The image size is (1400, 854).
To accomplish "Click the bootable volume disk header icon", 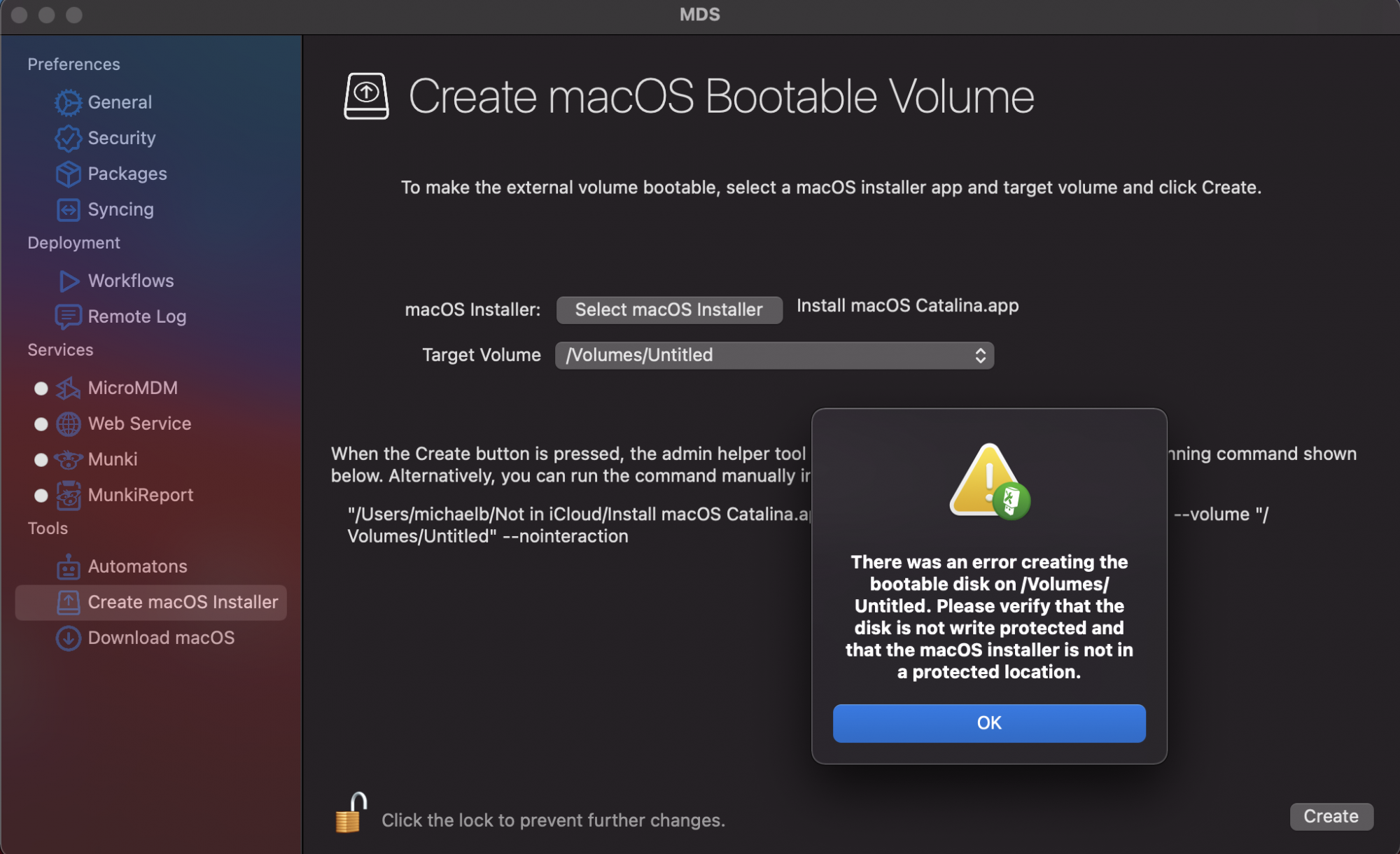I will point(366,96).
